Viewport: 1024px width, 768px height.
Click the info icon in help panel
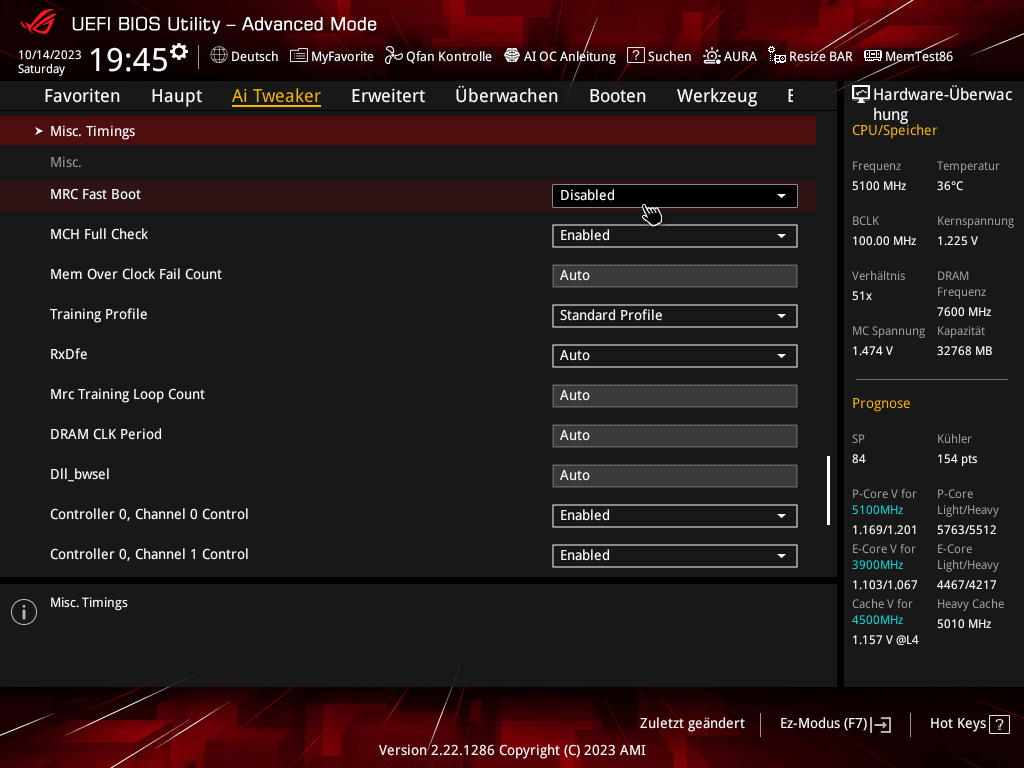pos(24,612)
